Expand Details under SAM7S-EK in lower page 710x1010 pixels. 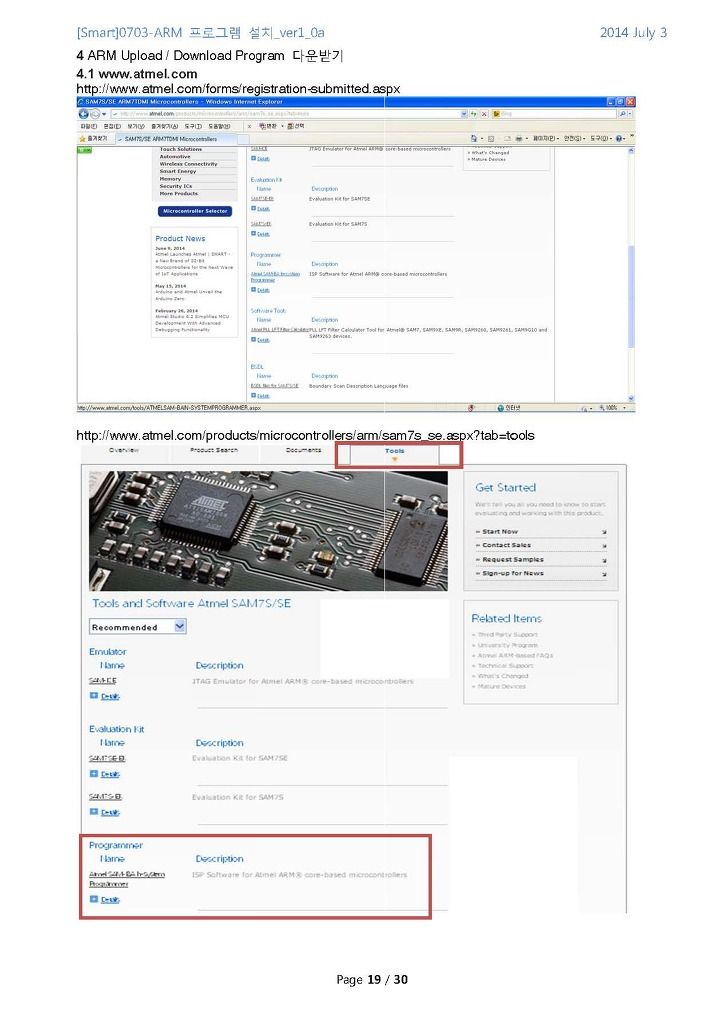pyautogui.click(x=105, y=812)
